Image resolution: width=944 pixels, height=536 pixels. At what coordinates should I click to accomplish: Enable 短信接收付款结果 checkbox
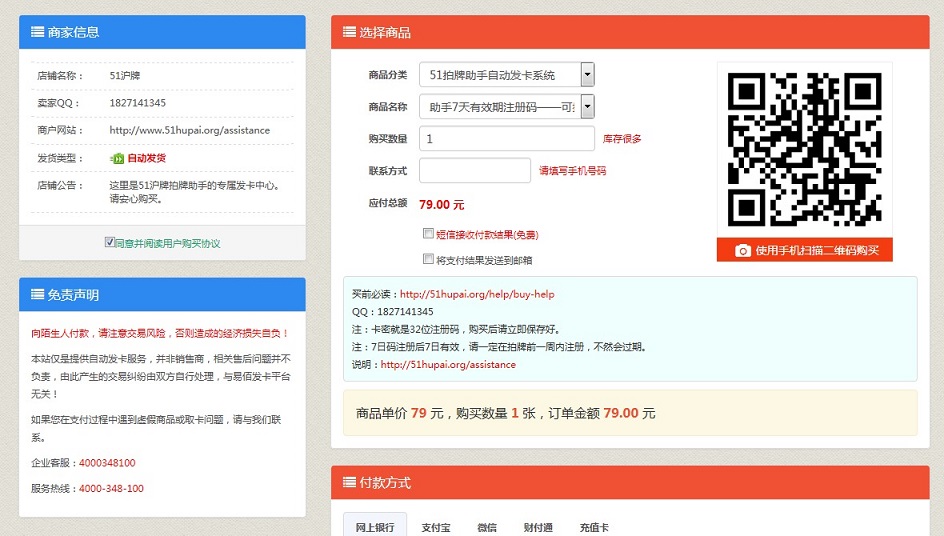tap(428, 234)
